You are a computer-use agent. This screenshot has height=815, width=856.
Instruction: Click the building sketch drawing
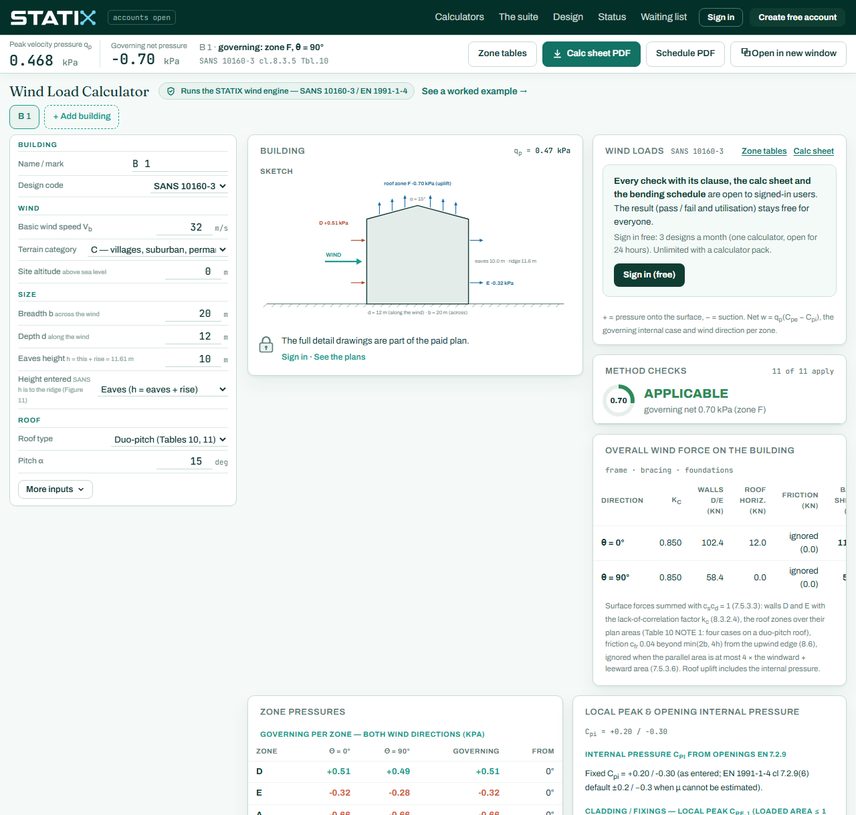[x=415, y=248]
